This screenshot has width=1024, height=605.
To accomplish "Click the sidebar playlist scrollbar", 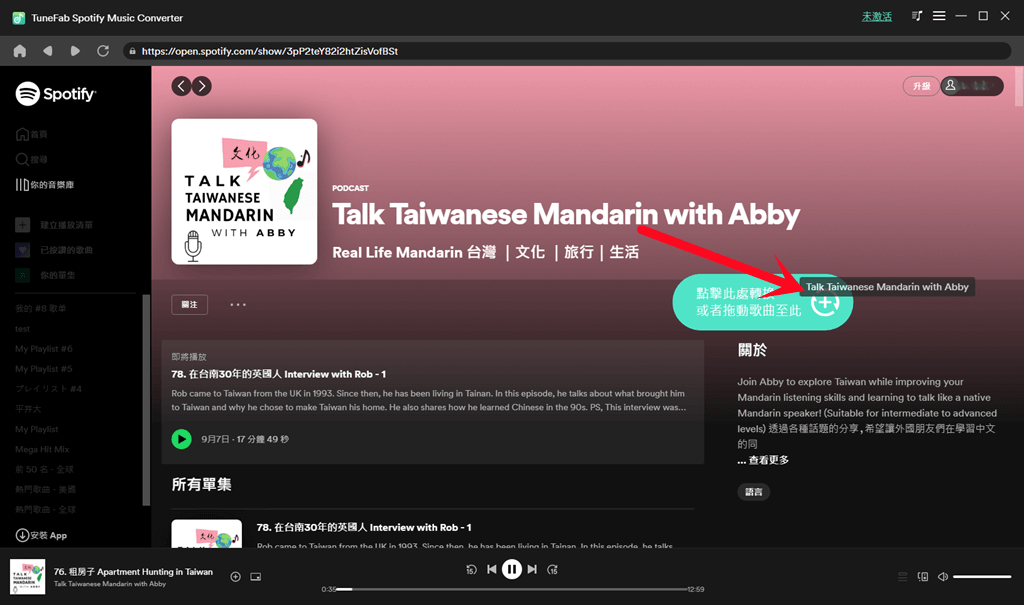I will [146, 400].
